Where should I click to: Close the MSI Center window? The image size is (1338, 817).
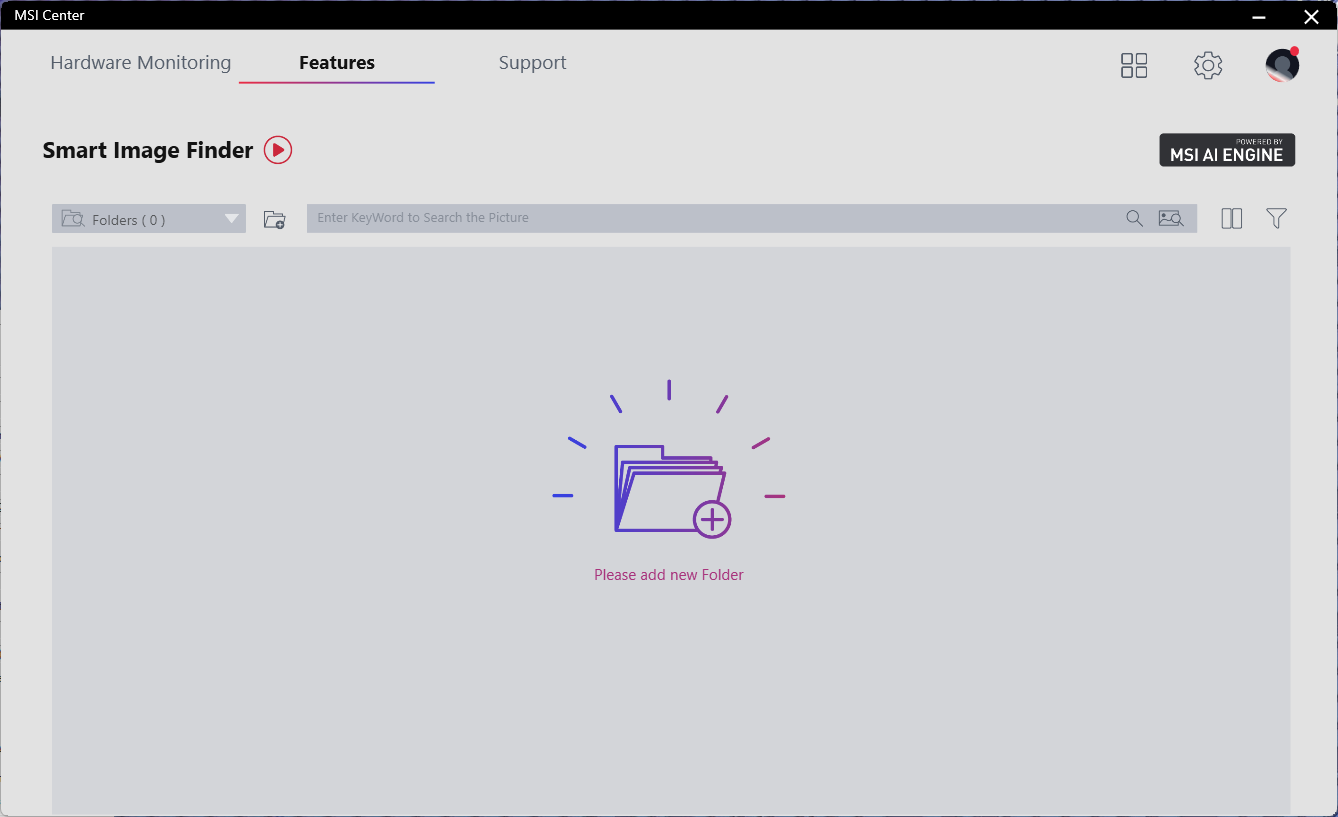[x=1311, y=16]
